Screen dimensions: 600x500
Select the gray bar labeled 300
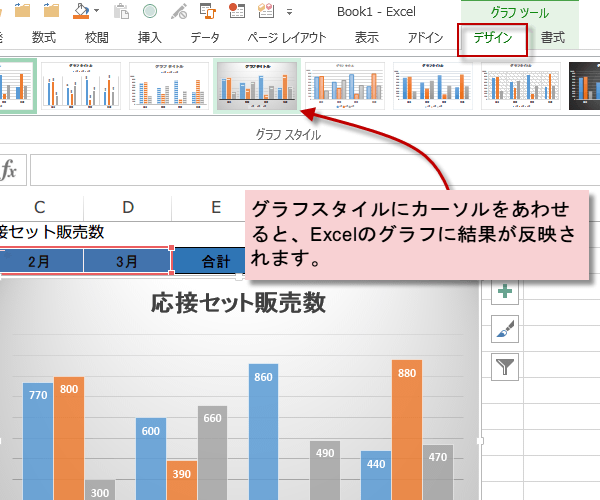point(100,490)
